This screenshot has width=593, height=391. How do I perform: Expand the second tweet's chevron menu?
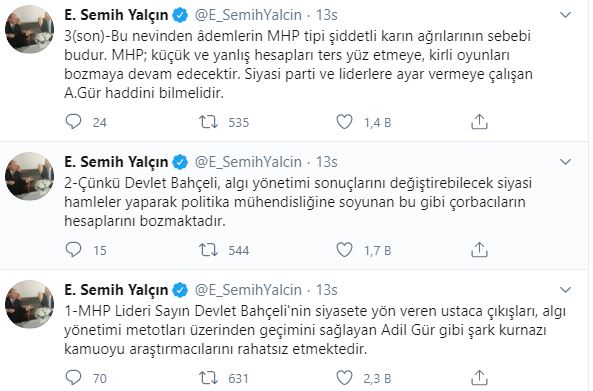[x=565, y=162]
